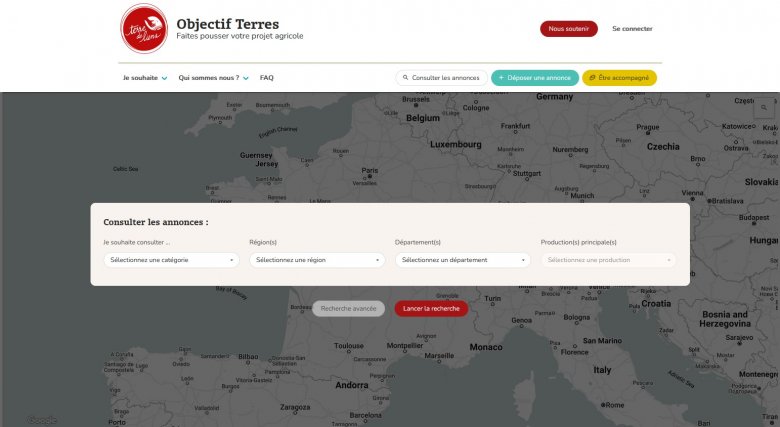Open Sélectionnez un département dropdown

(x=463, y=260)
